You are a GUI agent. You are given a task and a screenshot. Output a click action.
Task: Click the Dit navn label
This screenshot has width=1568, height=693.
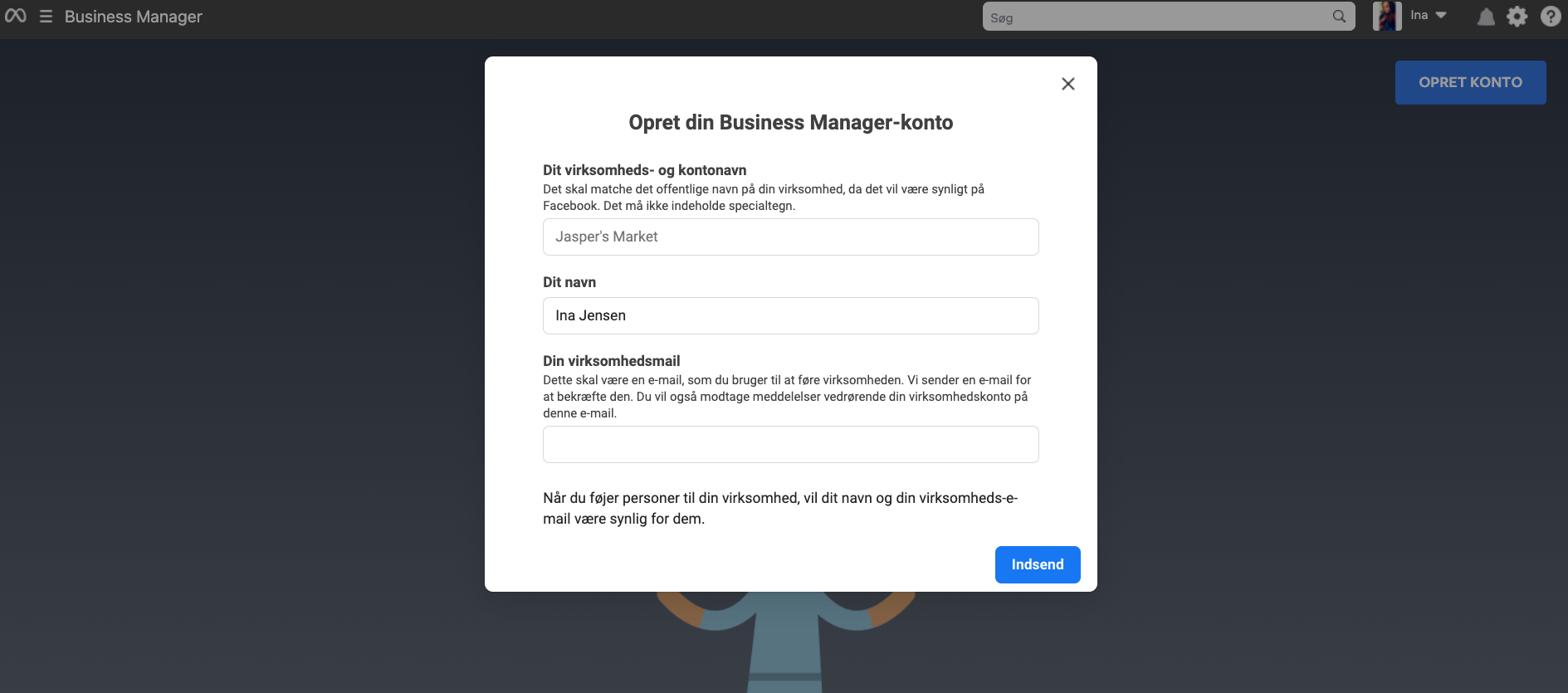[569, 282]
